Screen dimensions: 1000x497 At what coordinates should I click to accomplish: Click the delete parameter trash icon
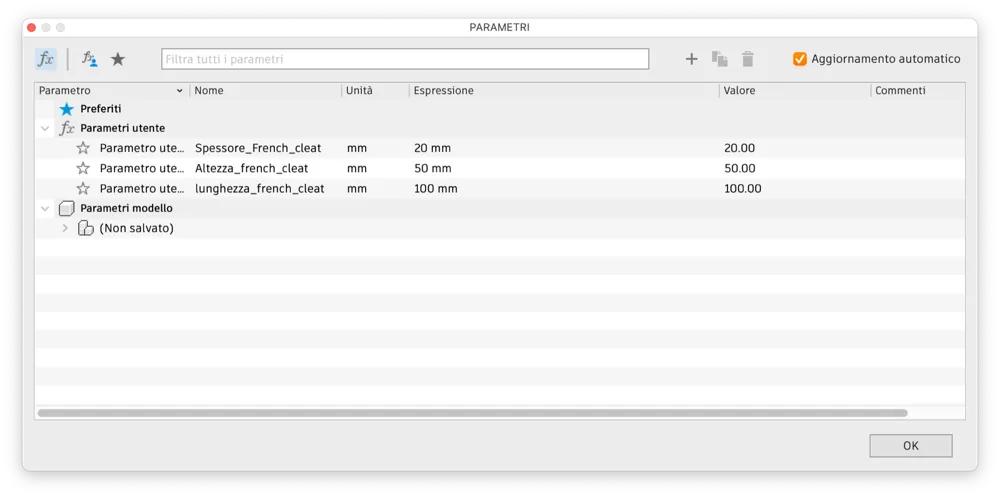[747, 59]
